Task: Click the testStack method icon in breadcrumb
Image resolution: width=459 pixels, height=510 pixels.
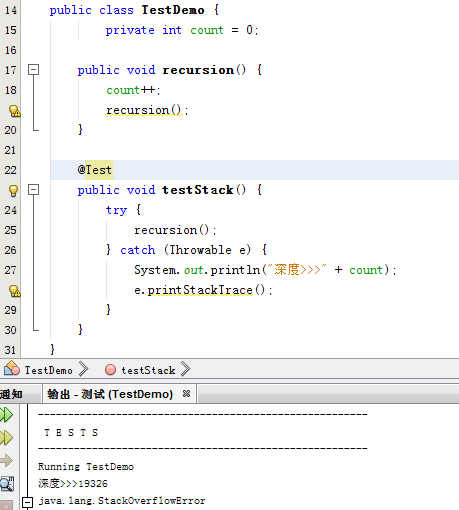Action: tap(110, 370)
